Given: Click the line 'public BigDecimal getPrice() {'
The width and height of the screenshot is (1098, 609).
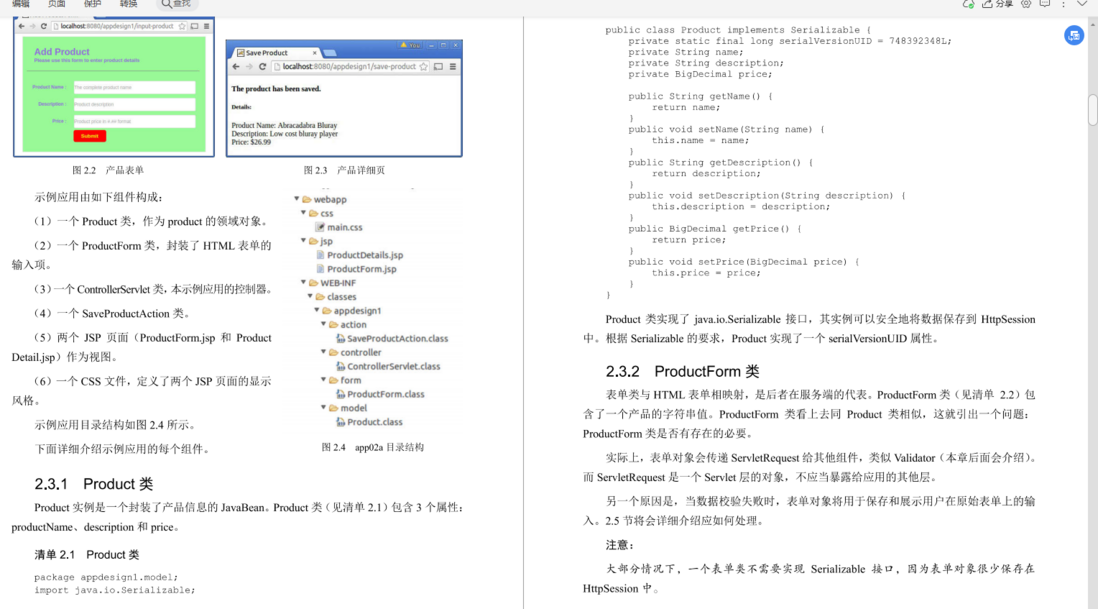Looking at the screenshot, I should pos(715,229).
